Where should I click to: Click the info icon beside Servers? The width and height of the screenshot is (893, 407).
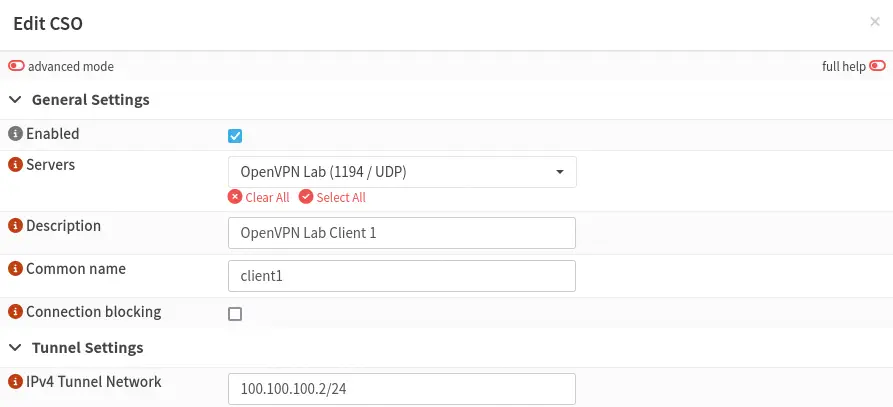point(15,165)
